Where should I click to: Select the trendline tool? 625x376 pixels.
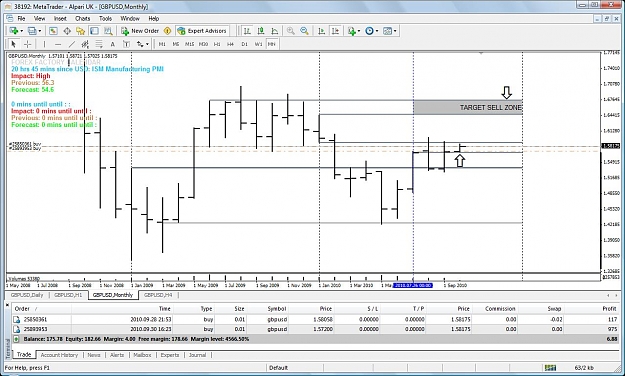click(x=72, y=44)
